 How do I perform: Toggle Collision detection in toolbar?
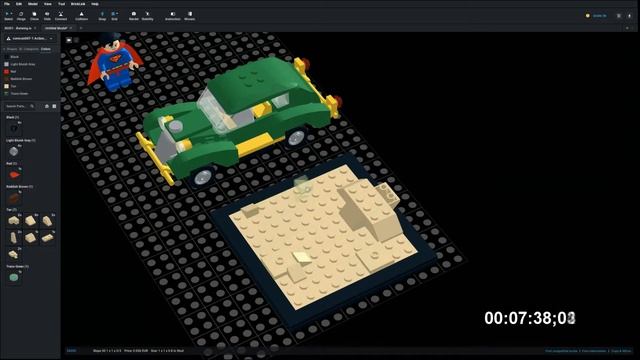[81, 16]
